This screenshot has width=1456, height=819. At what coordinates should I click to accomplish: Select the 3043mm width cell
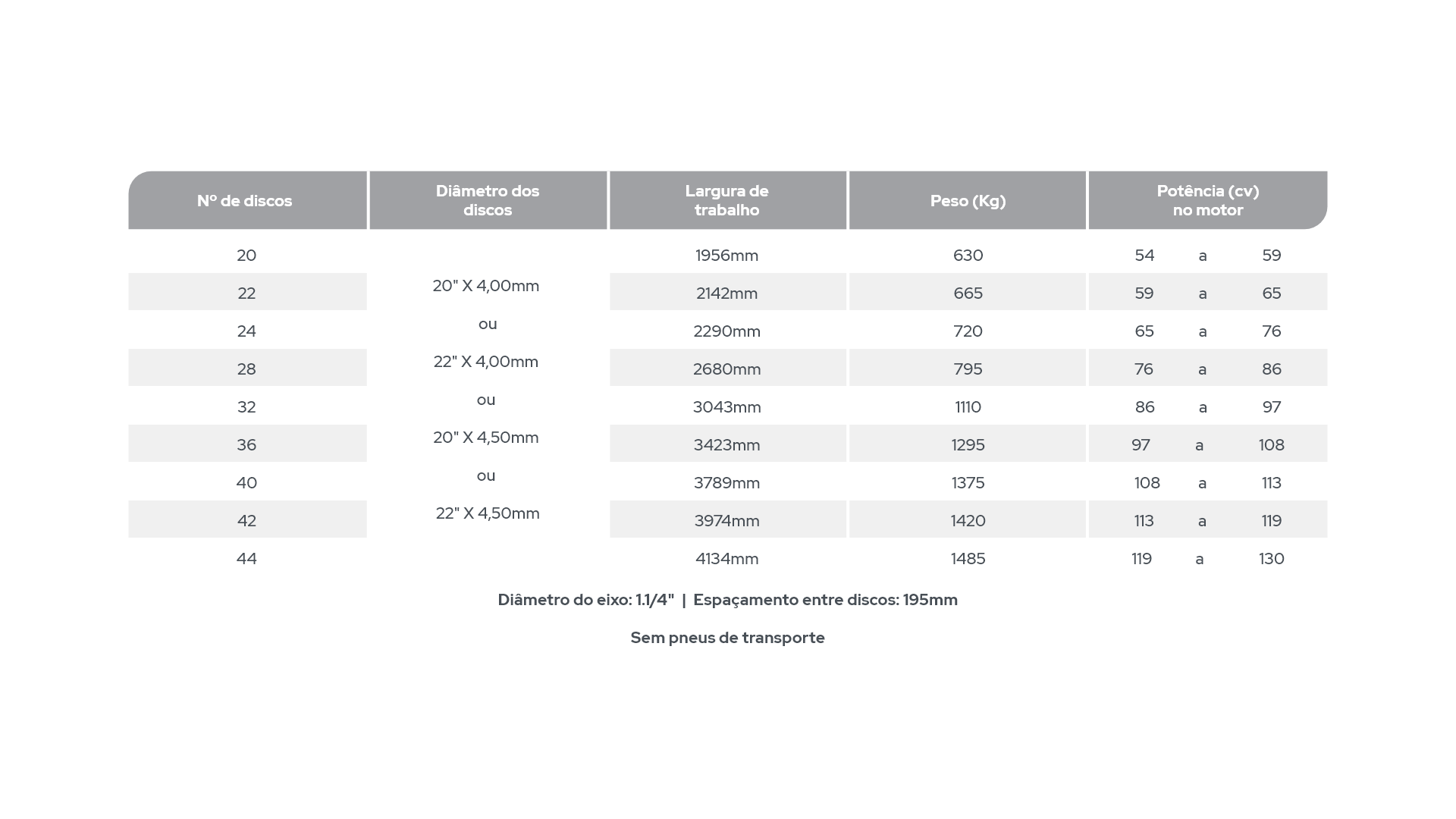click(727, 407)
